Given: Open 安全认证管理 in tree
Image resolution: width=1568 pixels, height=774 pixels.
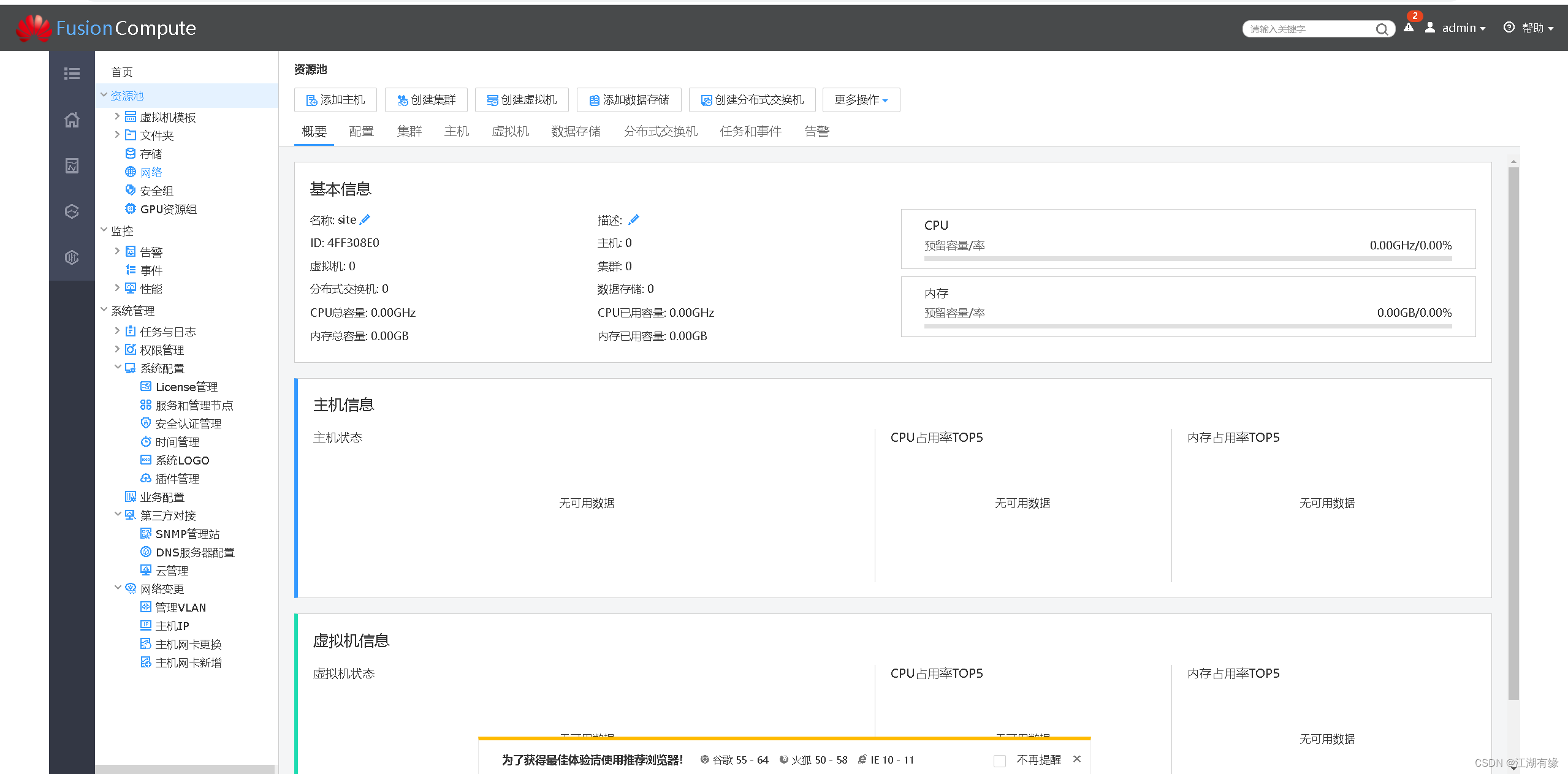Looking at the screenshot, I should pyautogui.click(x=188, y=423).
